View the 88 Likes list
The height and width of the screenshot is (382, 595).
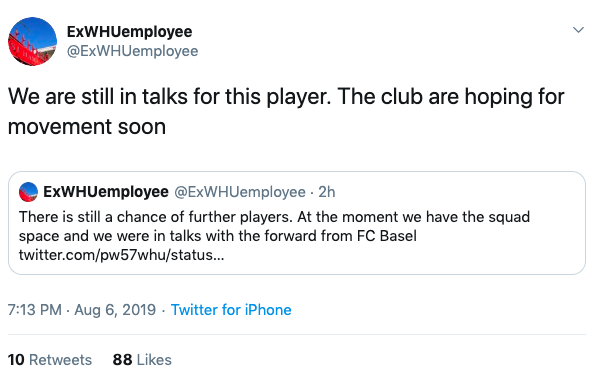pos(142,360)
